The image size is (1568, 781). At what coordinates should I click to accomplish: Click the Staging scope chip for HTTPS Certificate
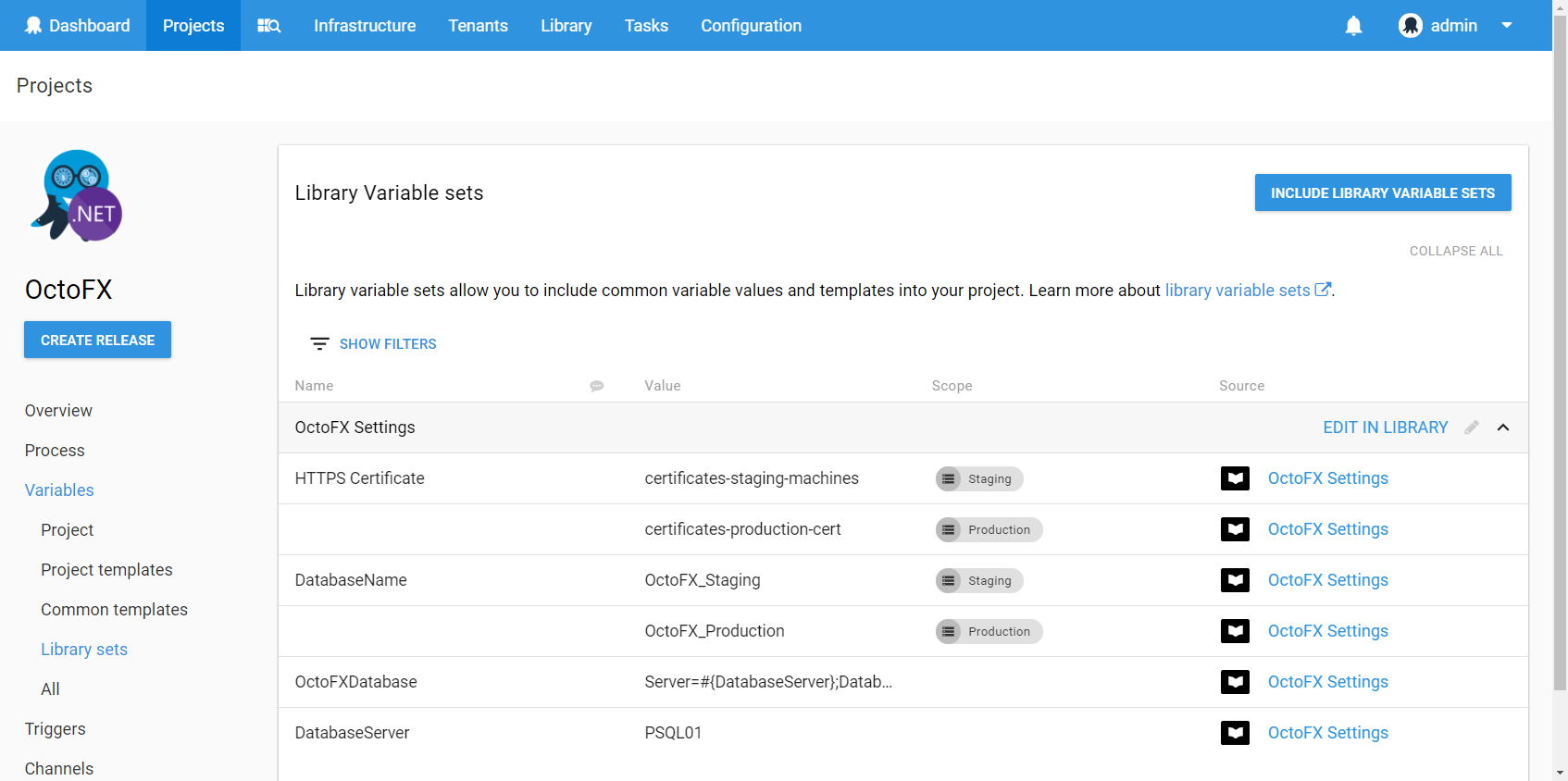pyautogui.click(x=979, y=478)
